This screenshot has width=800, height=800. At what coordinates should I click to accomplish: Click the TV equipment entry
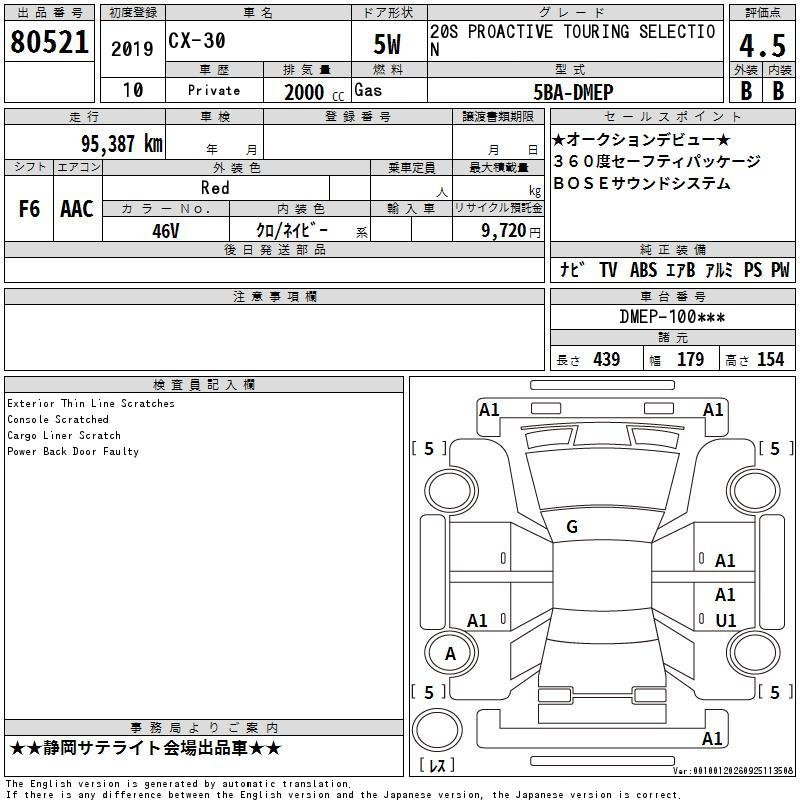pyautogui.click(x=608, y=270)
